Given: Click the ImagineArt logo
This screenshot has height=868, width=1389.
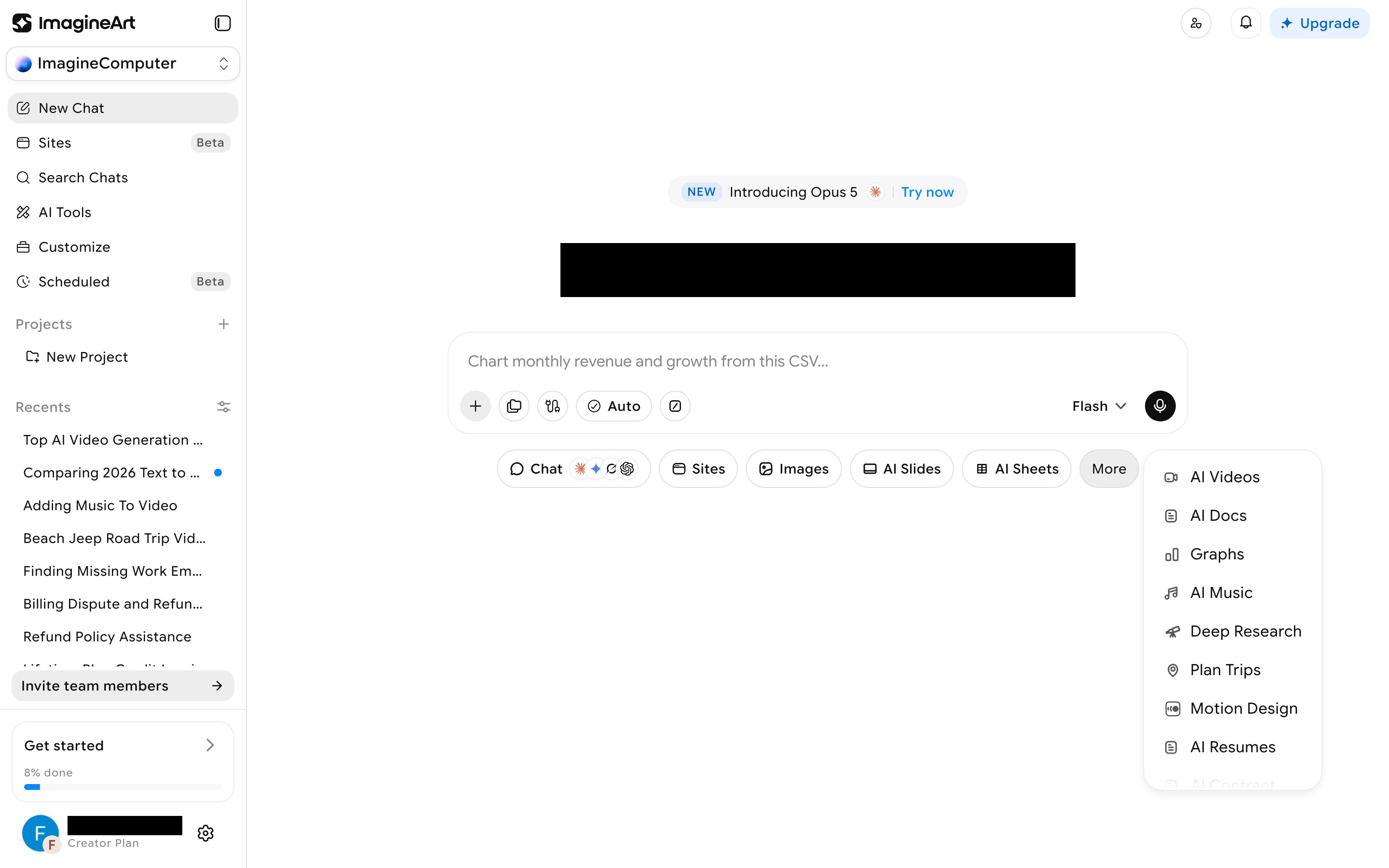Looking at the screenshot, I should pyautogui.click(x=73, y=23).
